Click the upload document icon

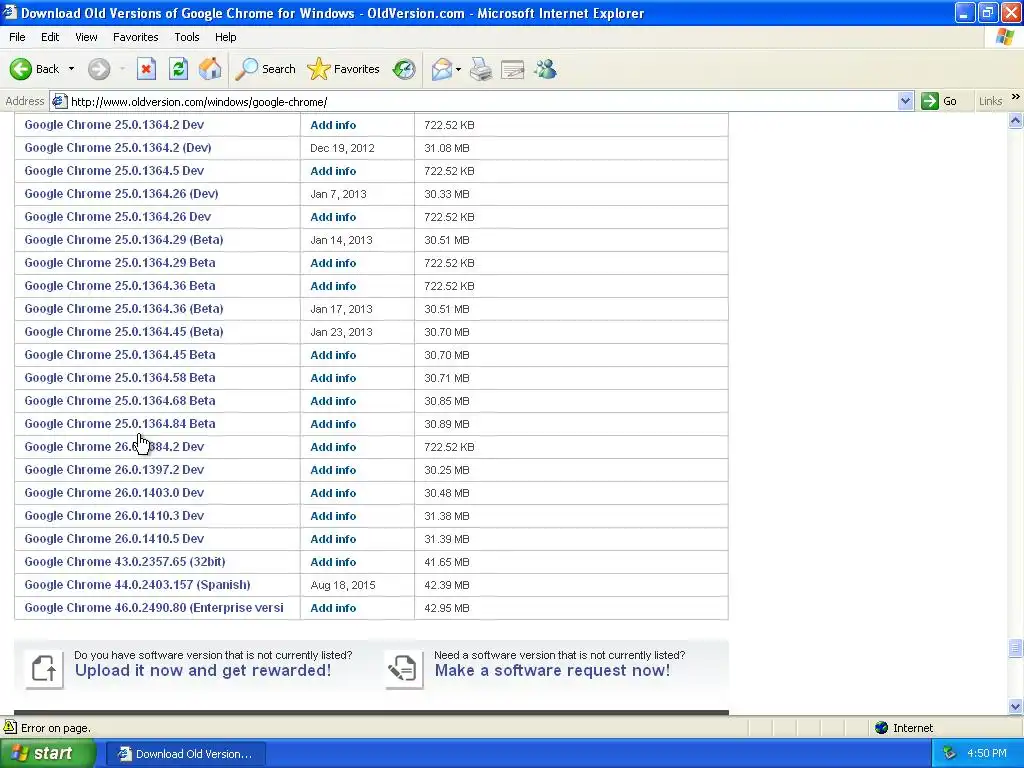(44, 669)
